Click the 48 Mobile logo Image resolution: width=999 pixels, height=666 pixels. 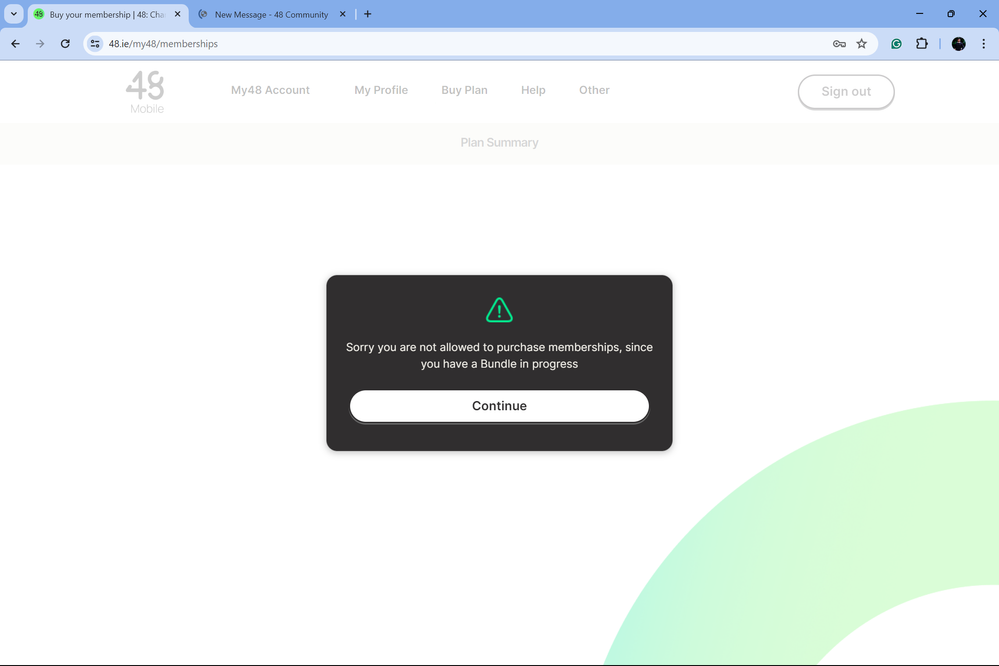coord(146,91)
